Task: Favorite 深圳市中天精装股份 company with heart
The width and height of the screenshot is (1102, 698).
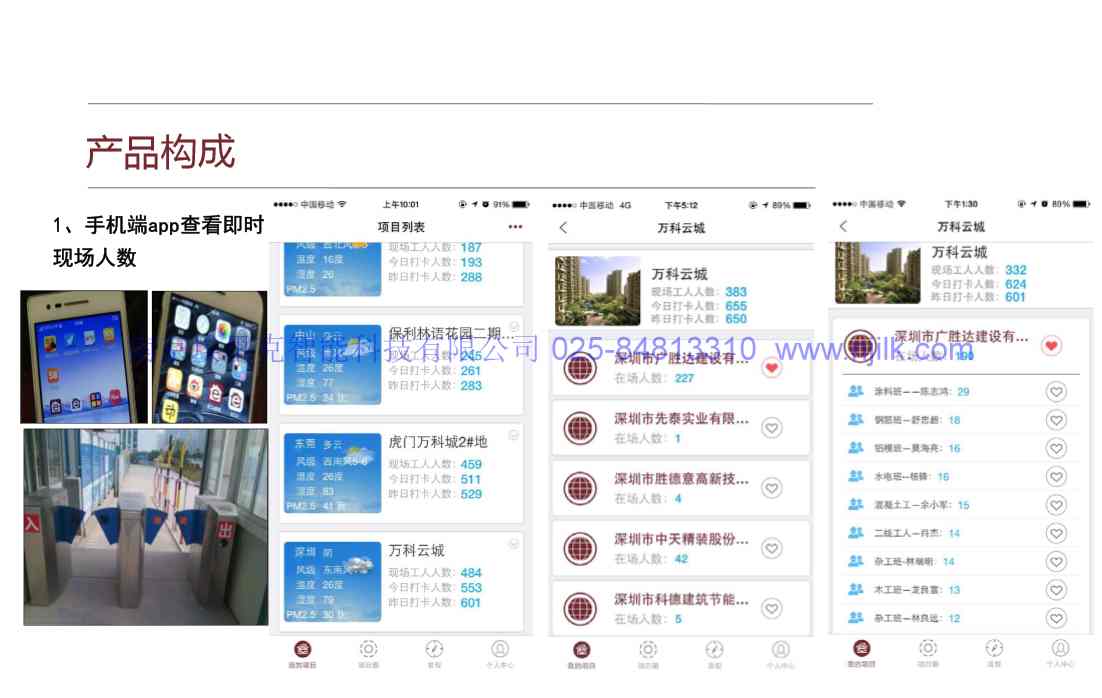Action: pyautogui.click(x=772, y=548)
